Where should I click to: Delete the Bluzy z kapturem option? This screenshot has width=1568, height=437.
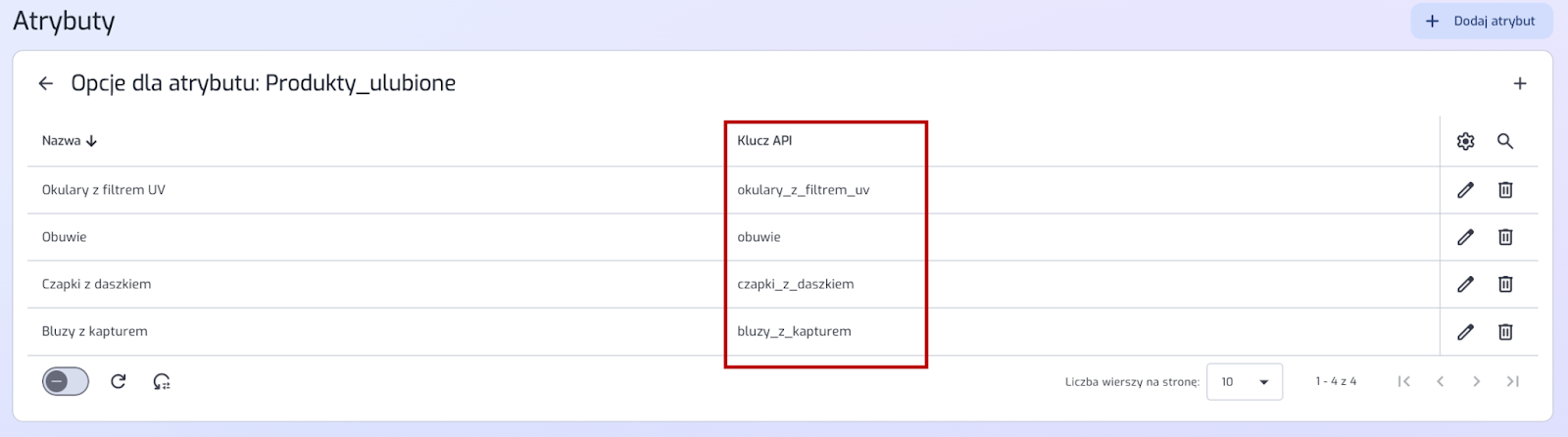[1505, 332]
